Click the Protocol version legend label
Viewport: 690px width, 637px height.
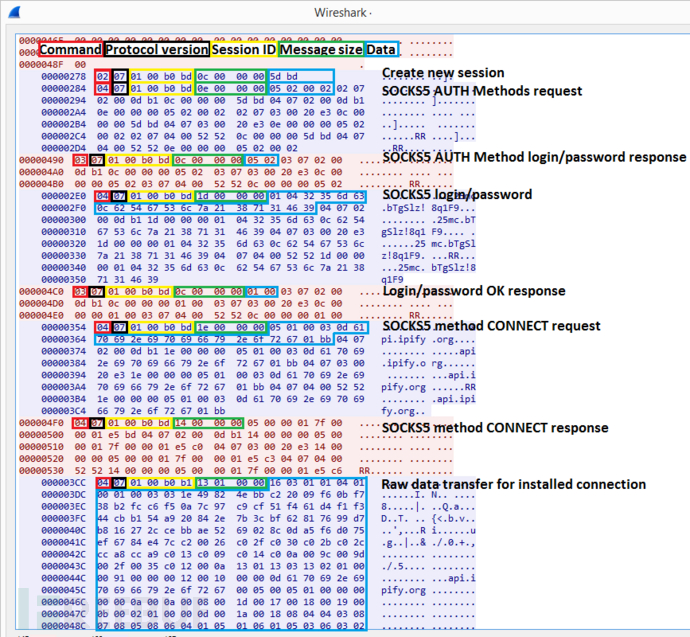click(156, 49)
